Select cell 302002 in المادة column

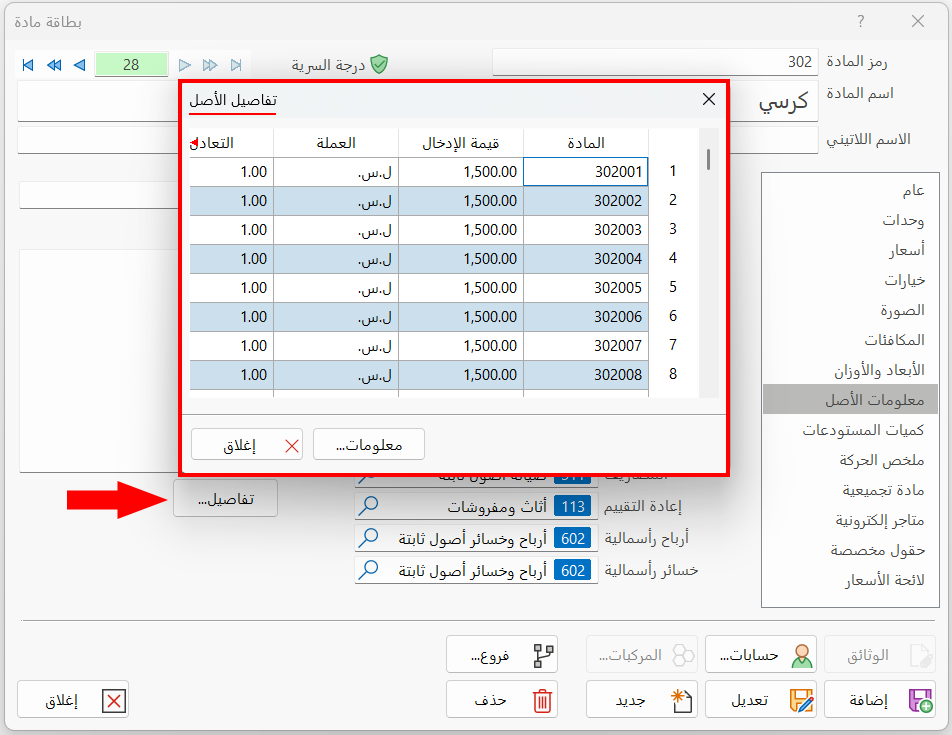[586, 201]
